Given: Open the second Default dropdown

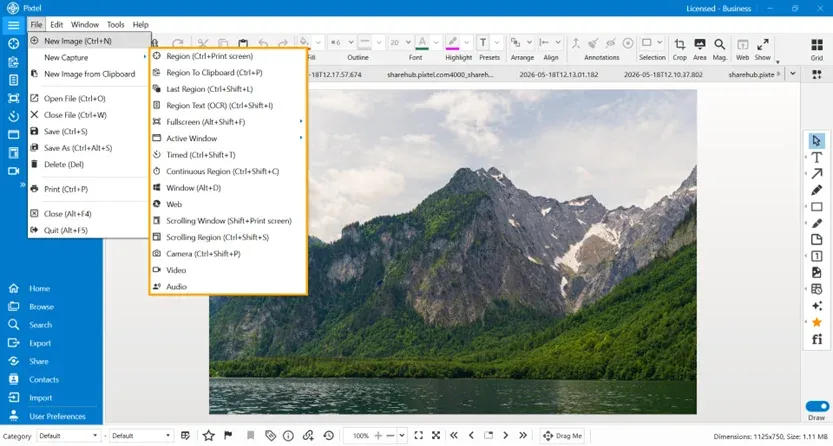Looking at the screenshot, I should click(x=141, y=436).
